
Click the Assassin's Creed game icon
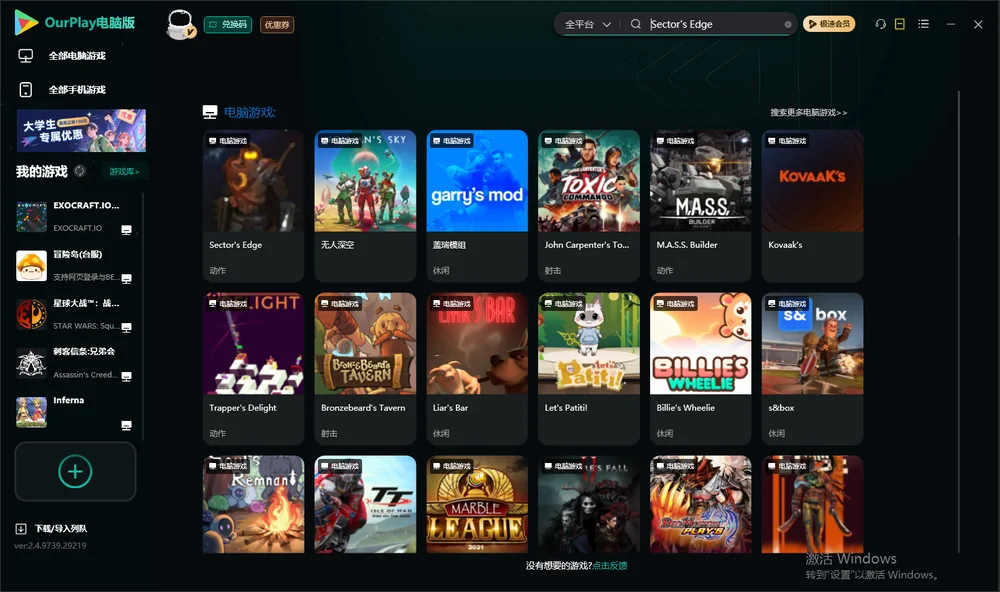click(x=32, y=364)
